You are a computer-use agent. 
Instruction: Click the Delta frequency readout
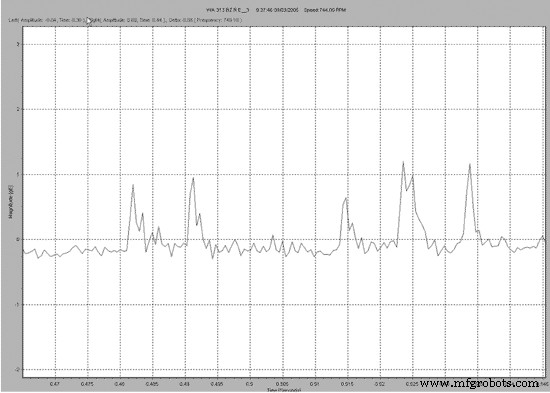click(205, 20)
